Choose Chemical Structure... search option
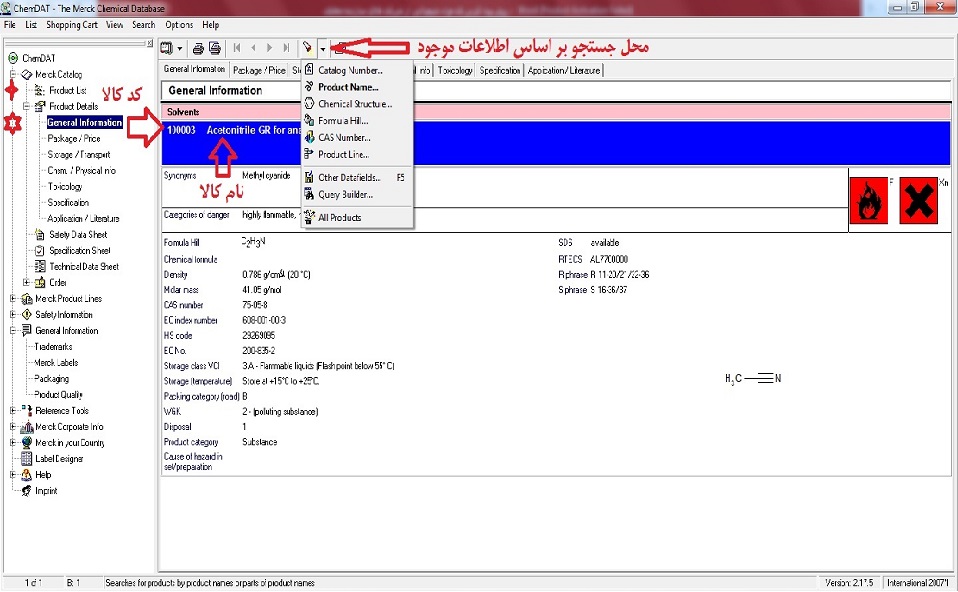The width and height of the screenshot is (958, 592). click(357, 104)
